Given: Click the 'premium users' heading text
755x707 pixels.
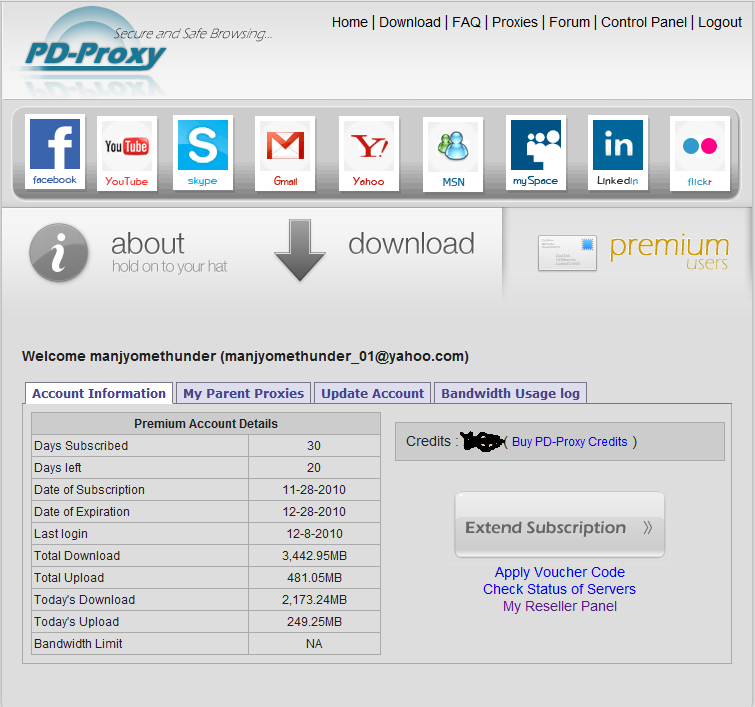Looking at the screenshot, I should [x=670, y=252].
